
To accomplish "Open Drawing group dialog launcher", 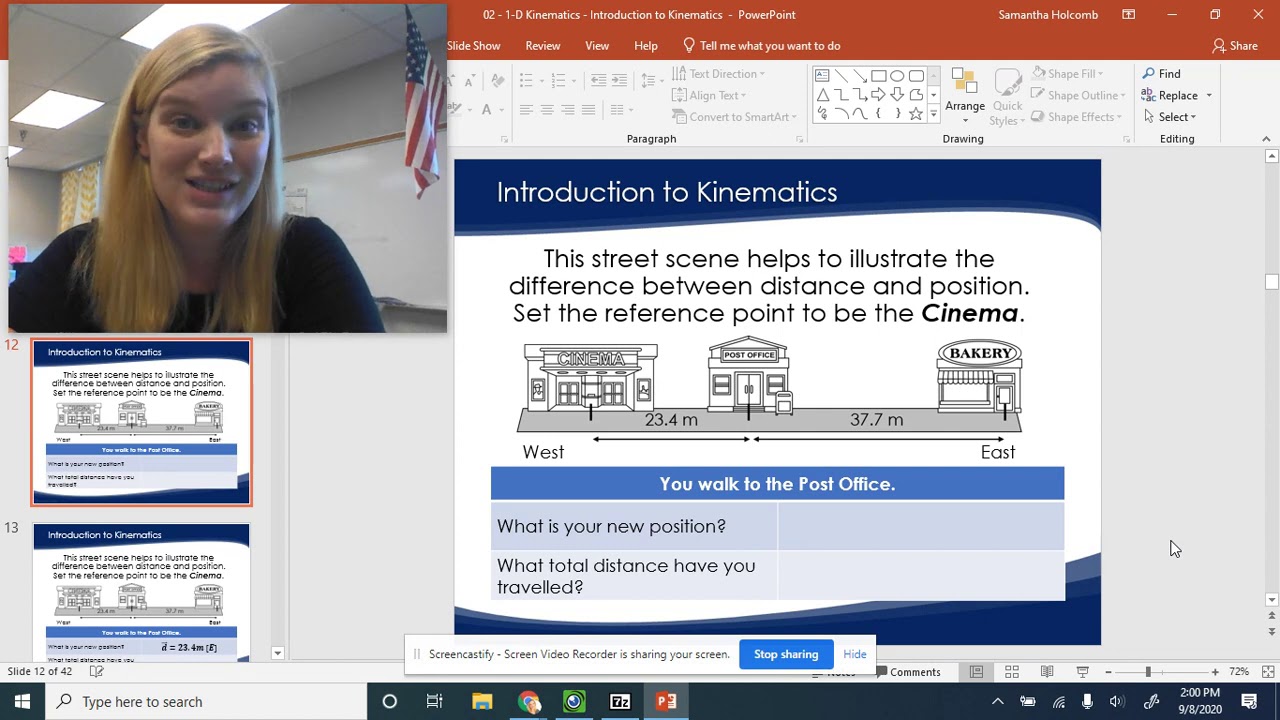I will [x=1127, y=139].
